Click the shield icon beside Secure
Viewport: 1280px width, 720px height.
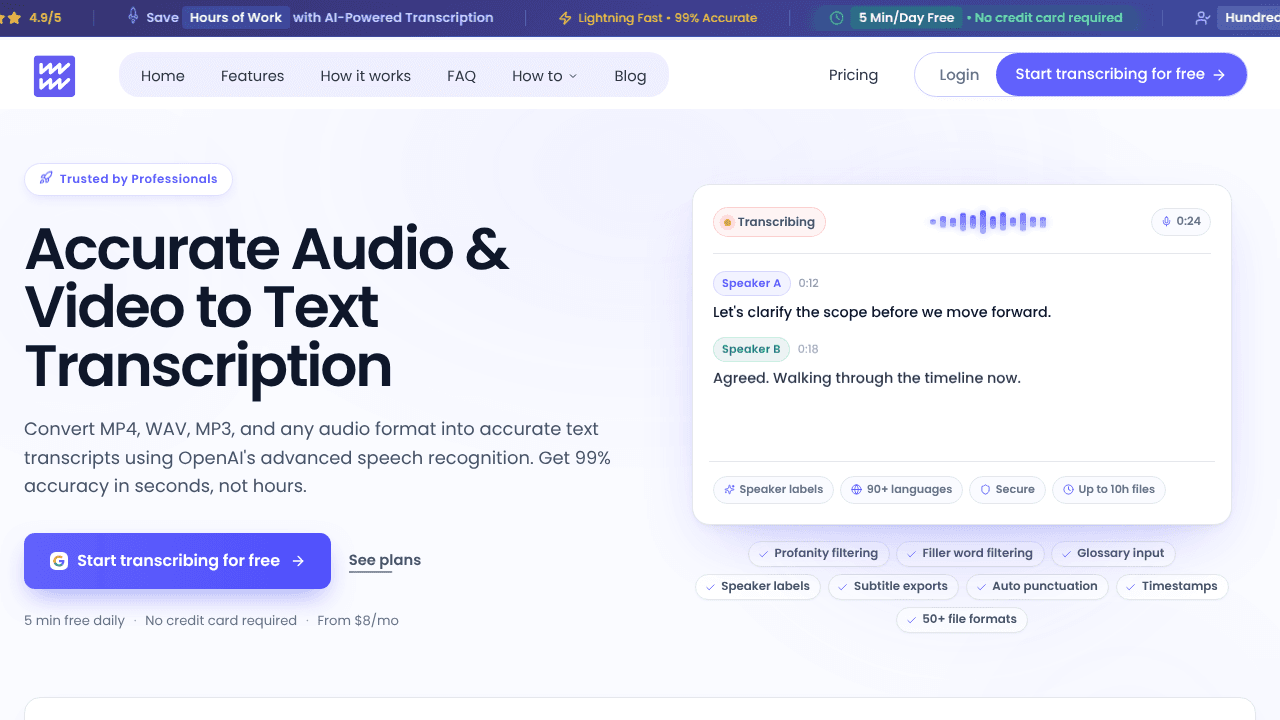[985, 489]
